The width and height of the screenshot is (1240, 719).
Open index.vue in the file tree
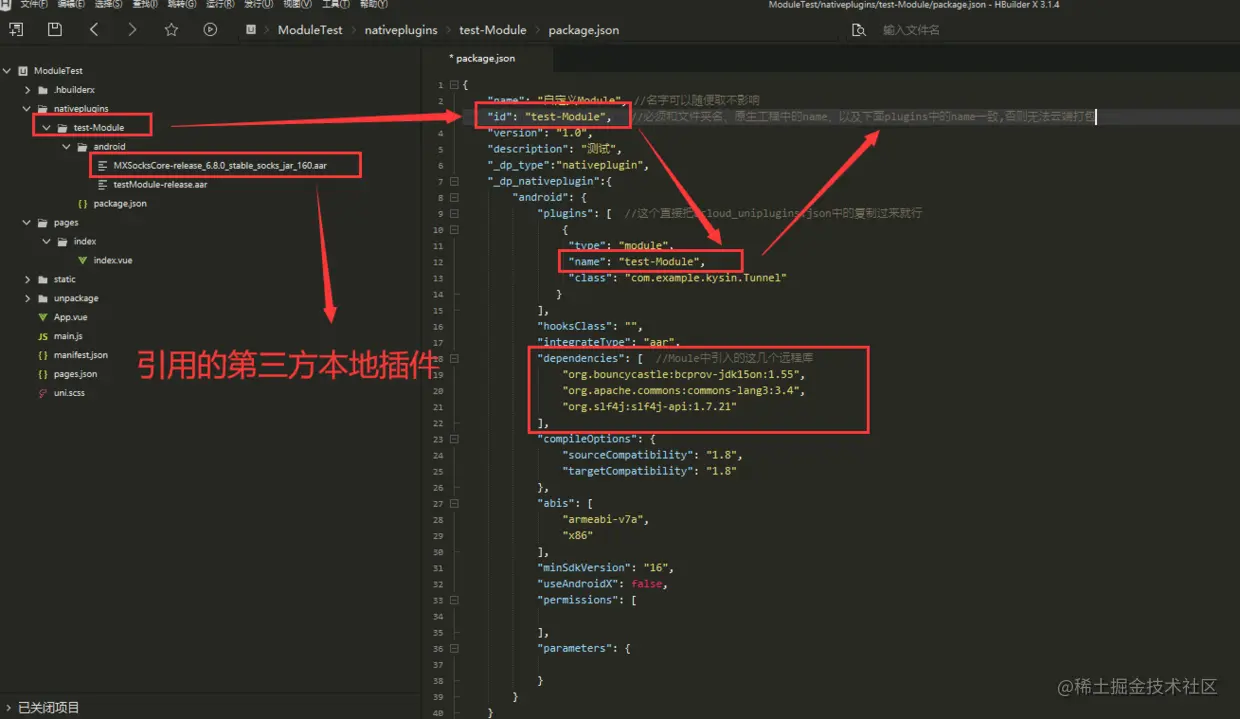[112, 260]
